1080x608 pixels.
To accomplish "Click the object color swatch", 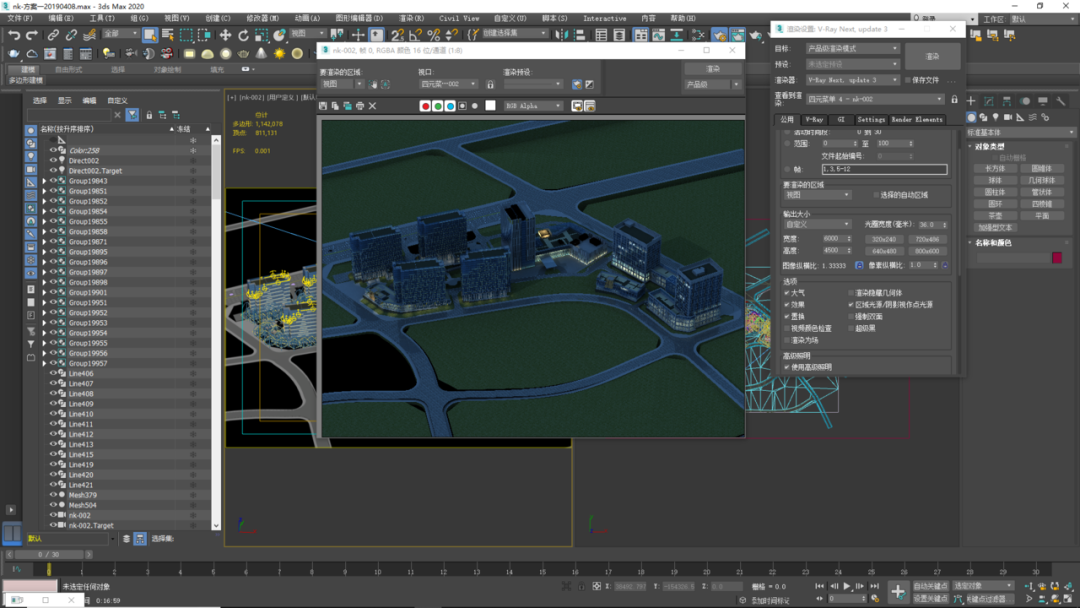I will click(1057, 258).
